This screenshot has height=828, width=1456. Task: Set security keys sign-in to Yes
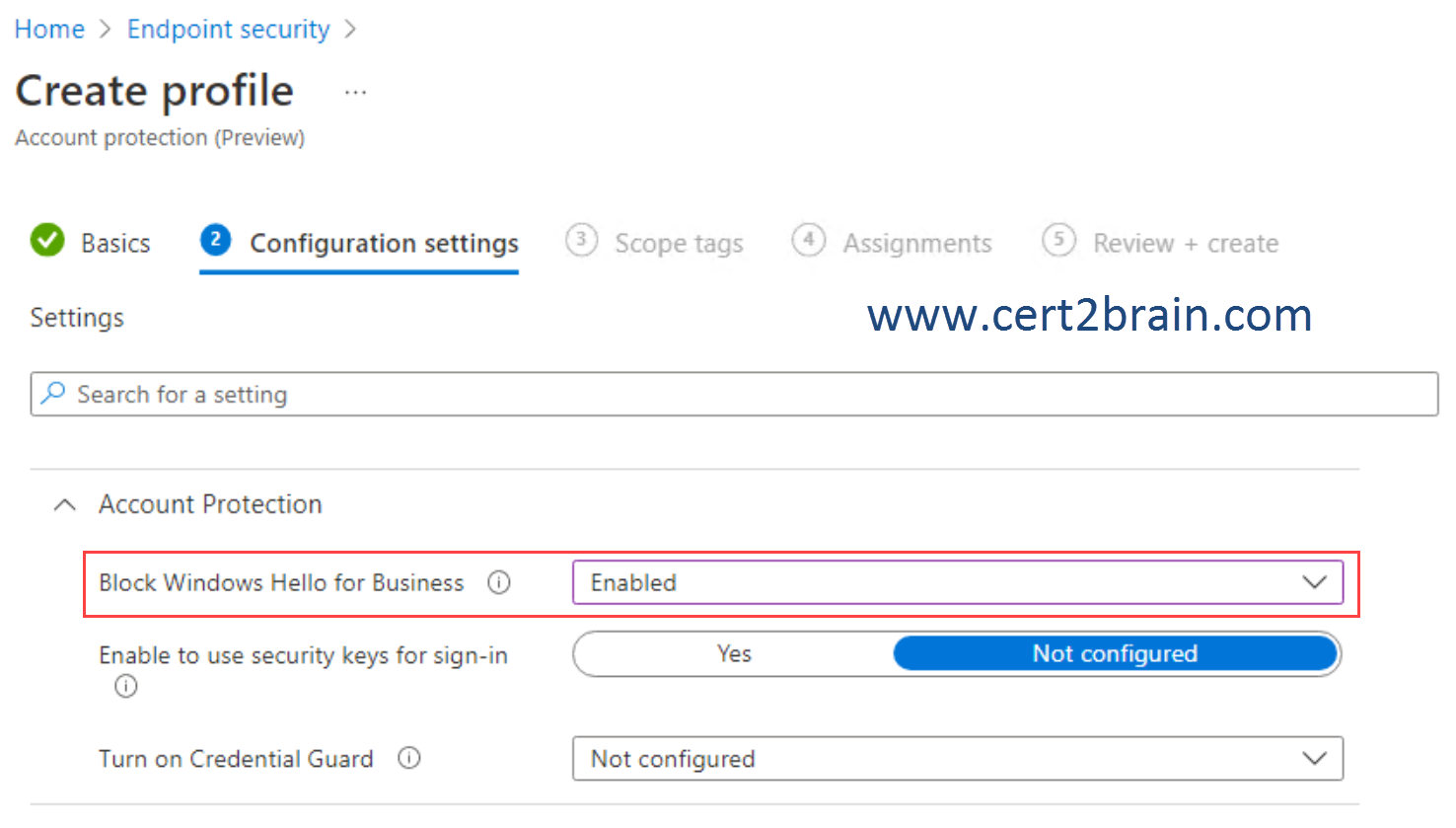734,653
